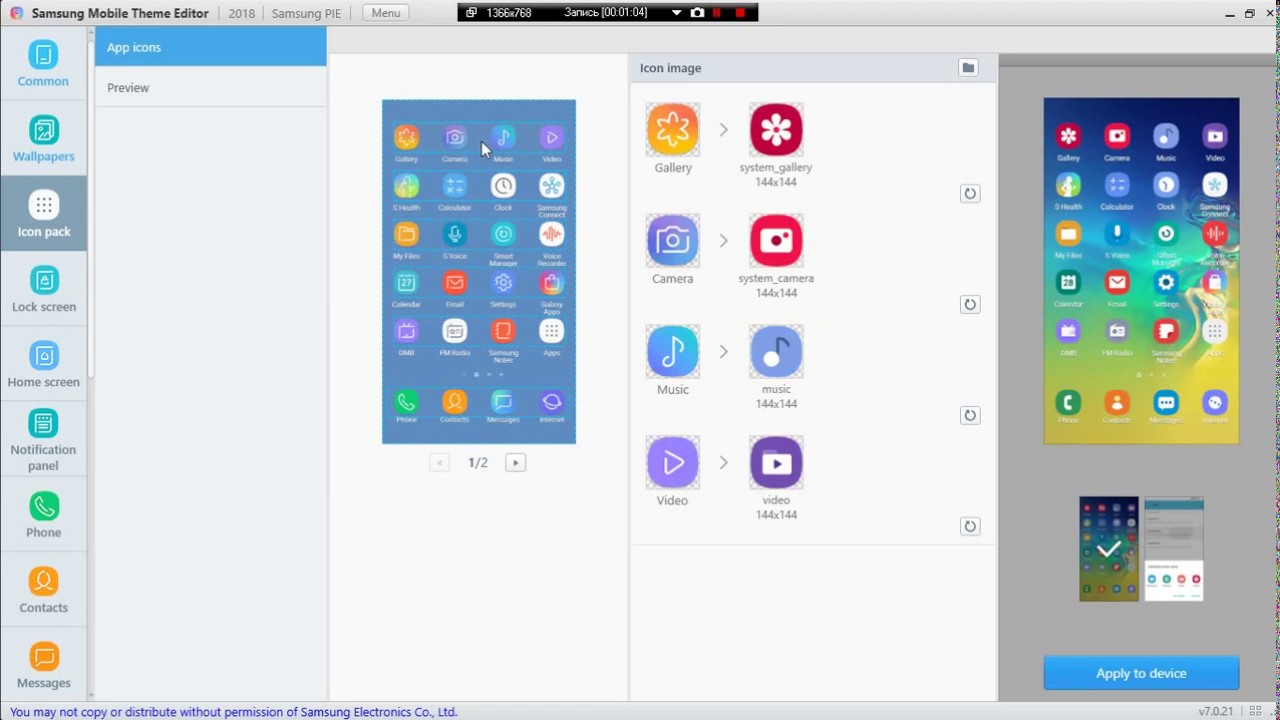Select the settings screen preview thumbnail
This screenshot has width=1280, height=720.
(1174, 549)
